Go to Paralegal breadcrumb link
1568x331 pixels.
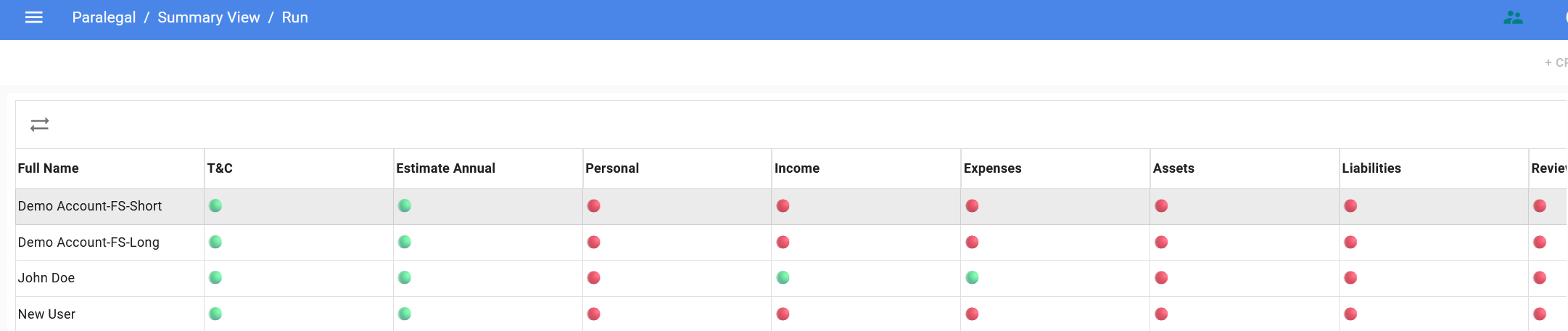point(104,17)
